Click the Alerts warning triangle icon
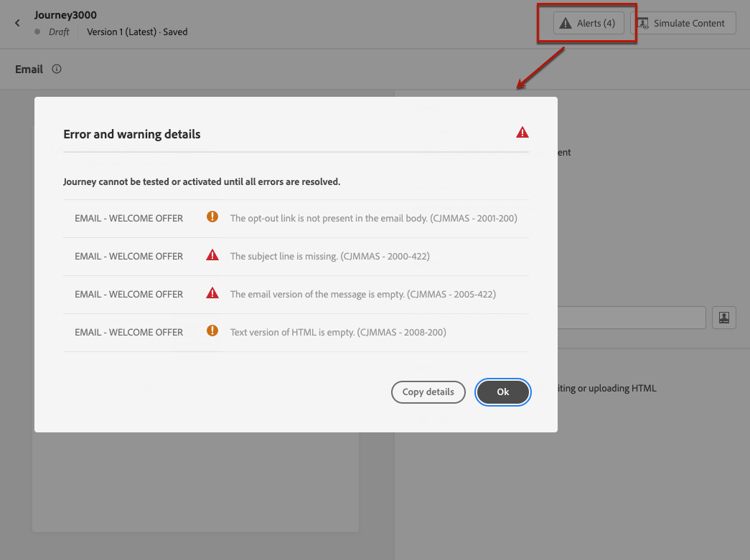 point(565,23)
